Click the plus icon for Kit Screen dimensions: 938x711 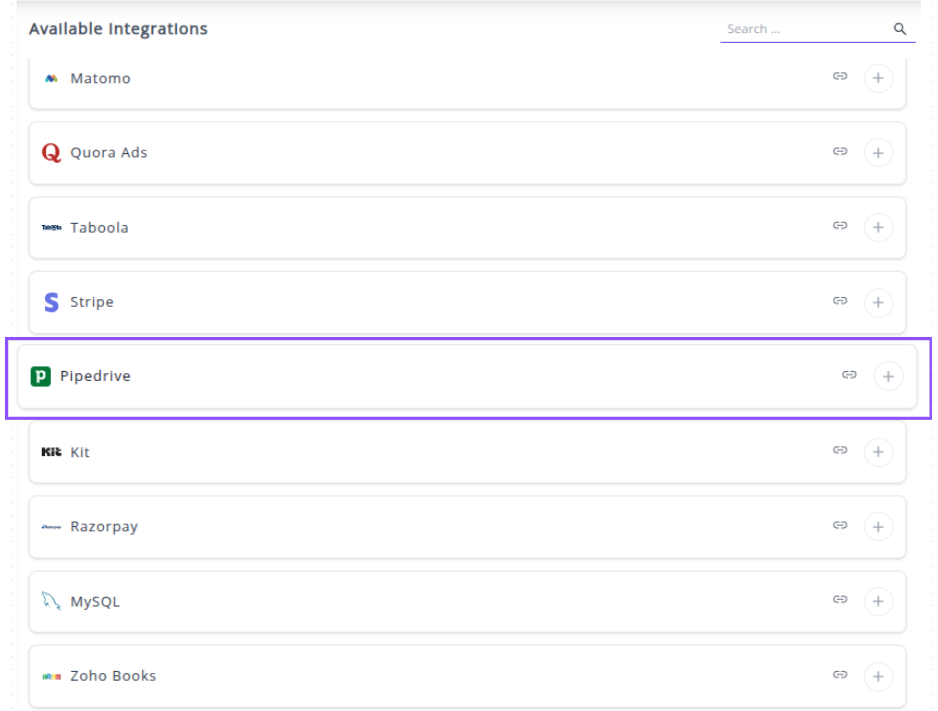pos(878,452)
